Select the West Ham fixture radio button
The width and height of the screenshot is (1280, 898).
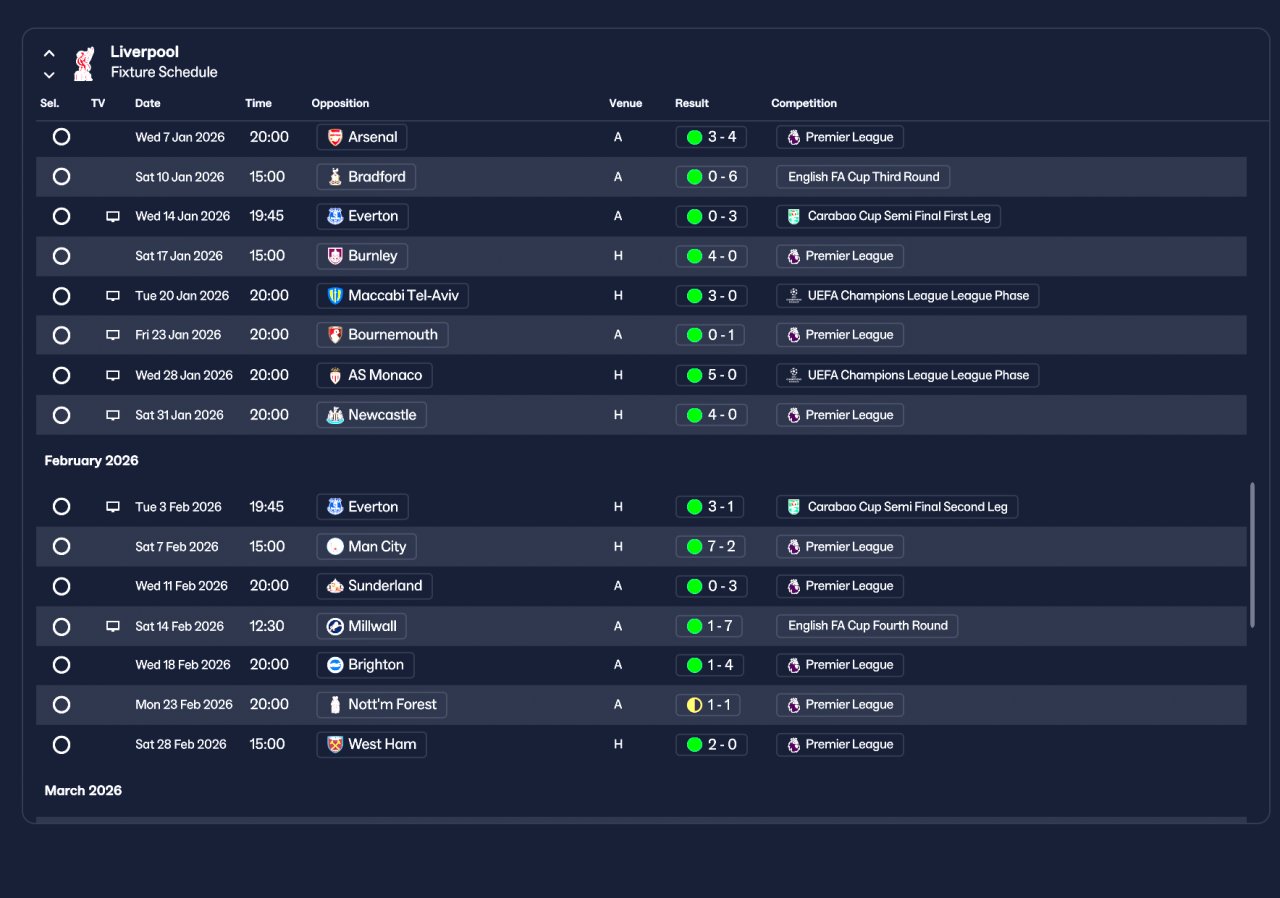coord(61,744)
